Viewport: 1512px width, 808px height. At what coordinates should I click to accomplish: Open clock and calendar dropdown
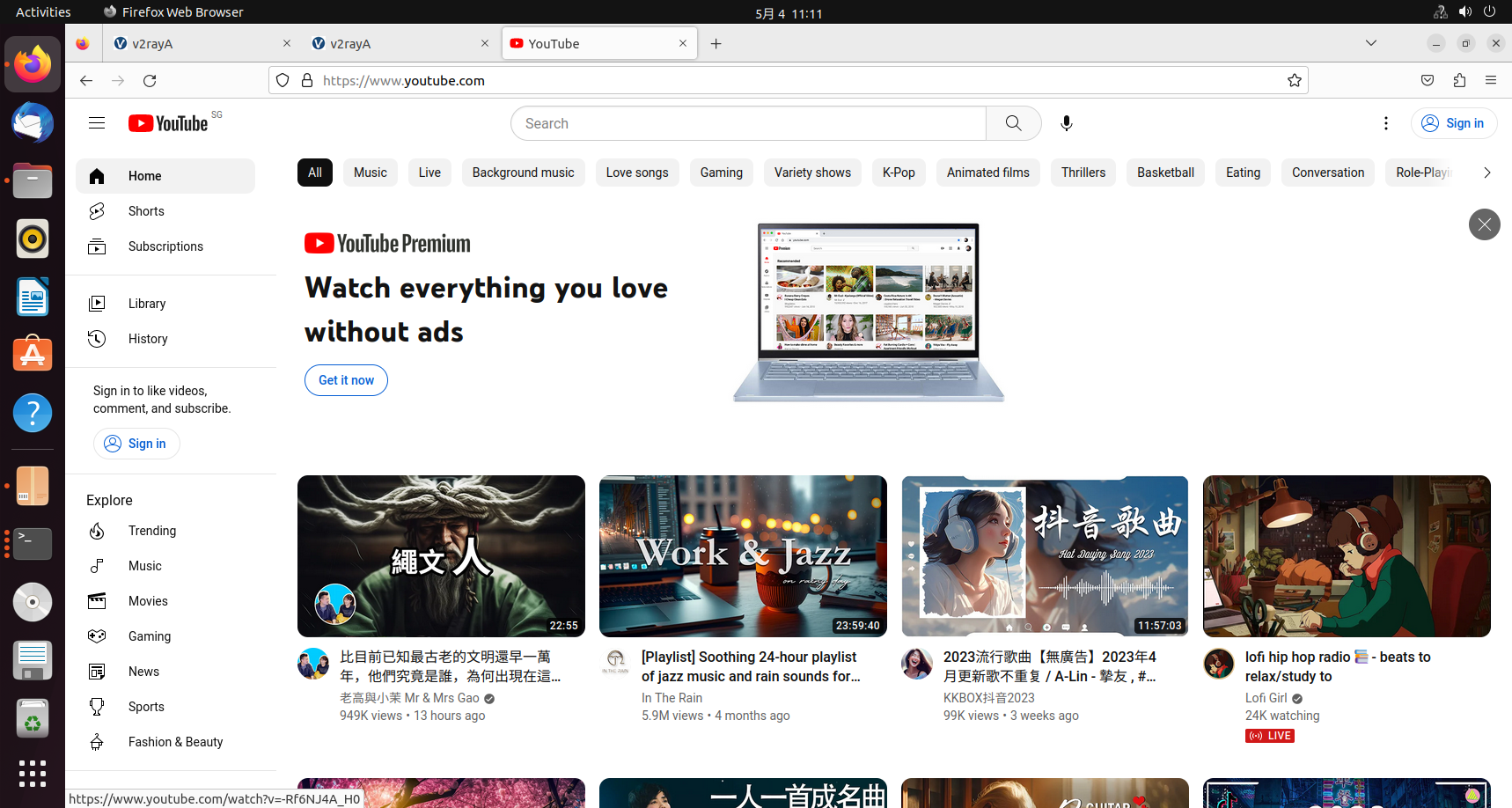(789, 13)
